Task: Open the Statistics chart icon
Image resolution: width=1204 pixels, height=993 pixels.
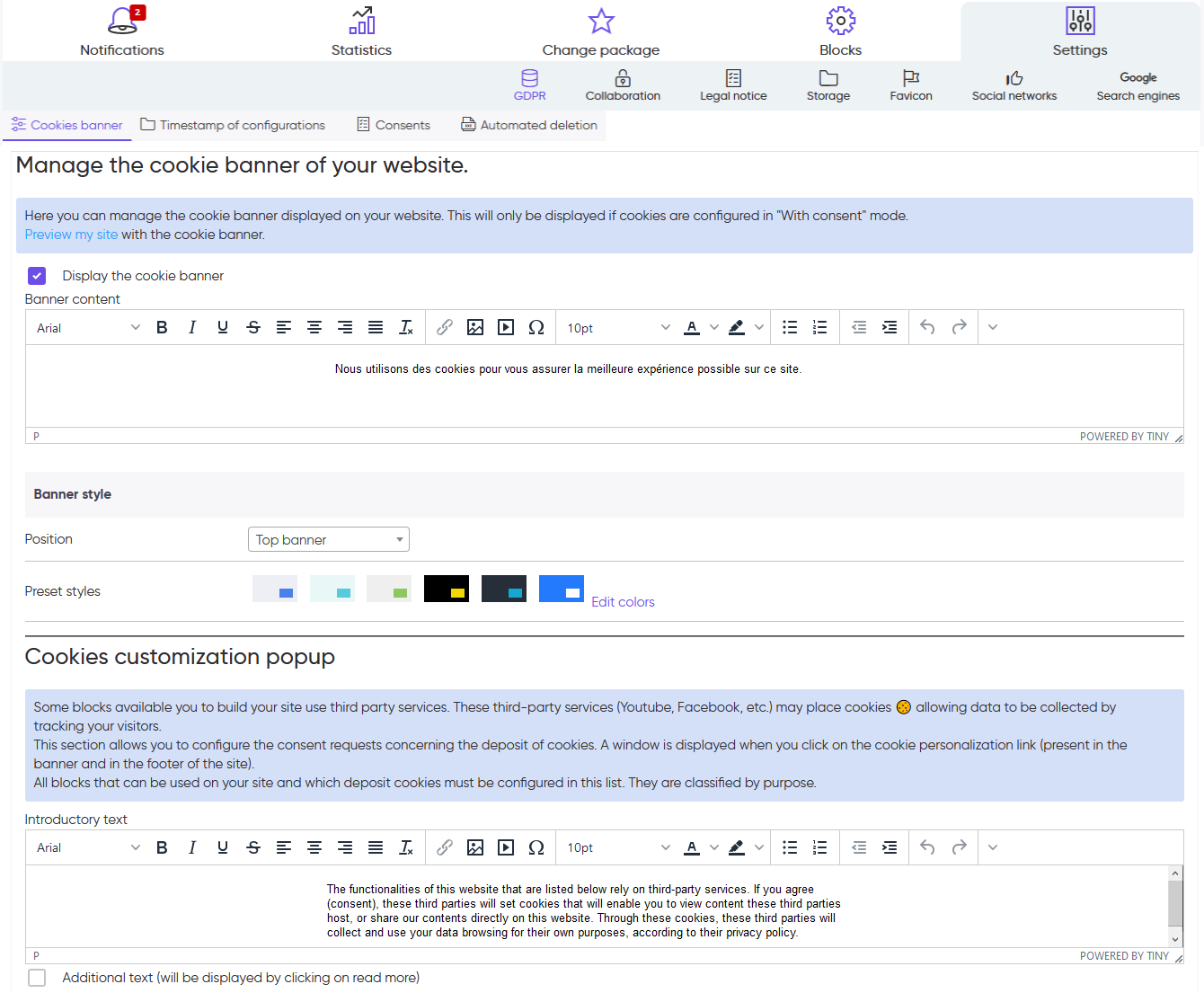Action: 362,21
